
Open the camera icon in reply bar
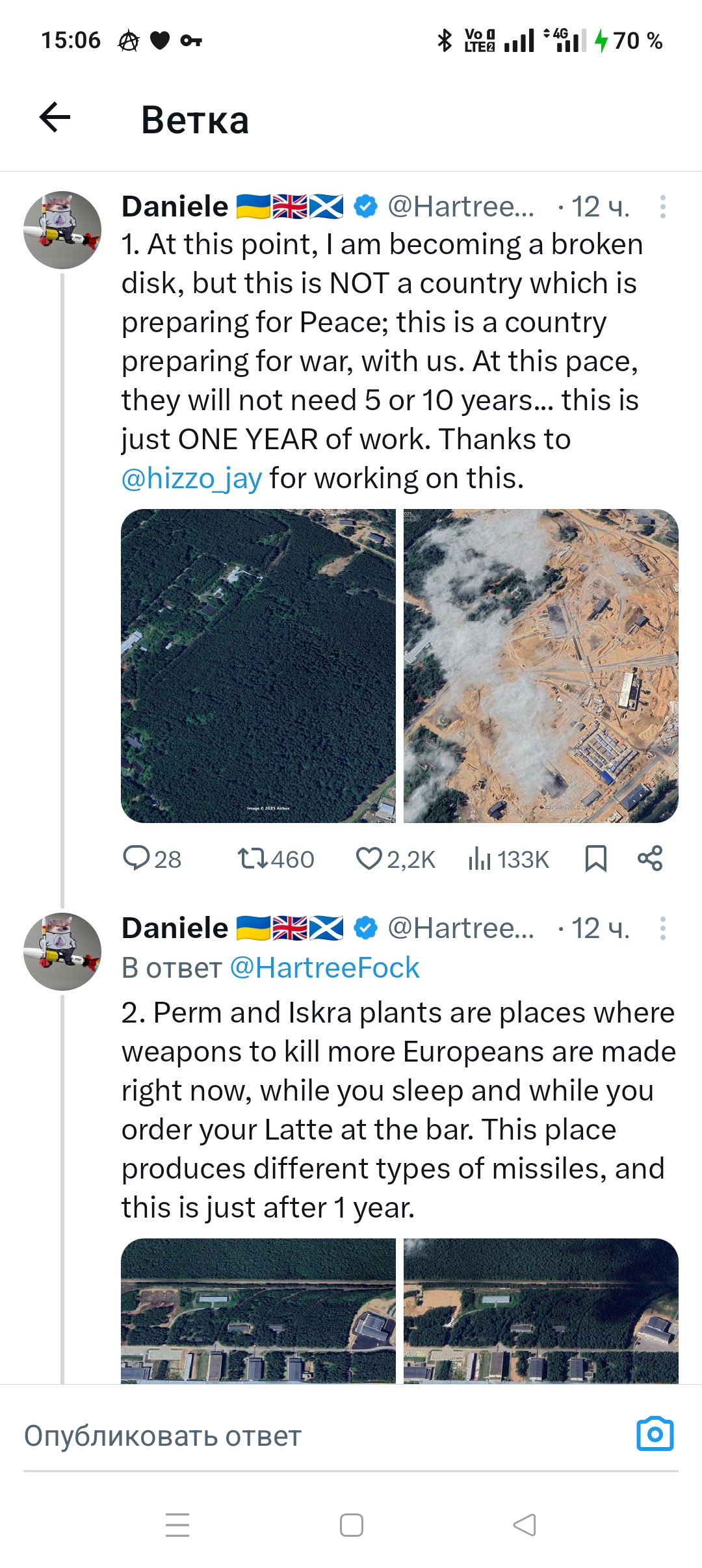655,1433
